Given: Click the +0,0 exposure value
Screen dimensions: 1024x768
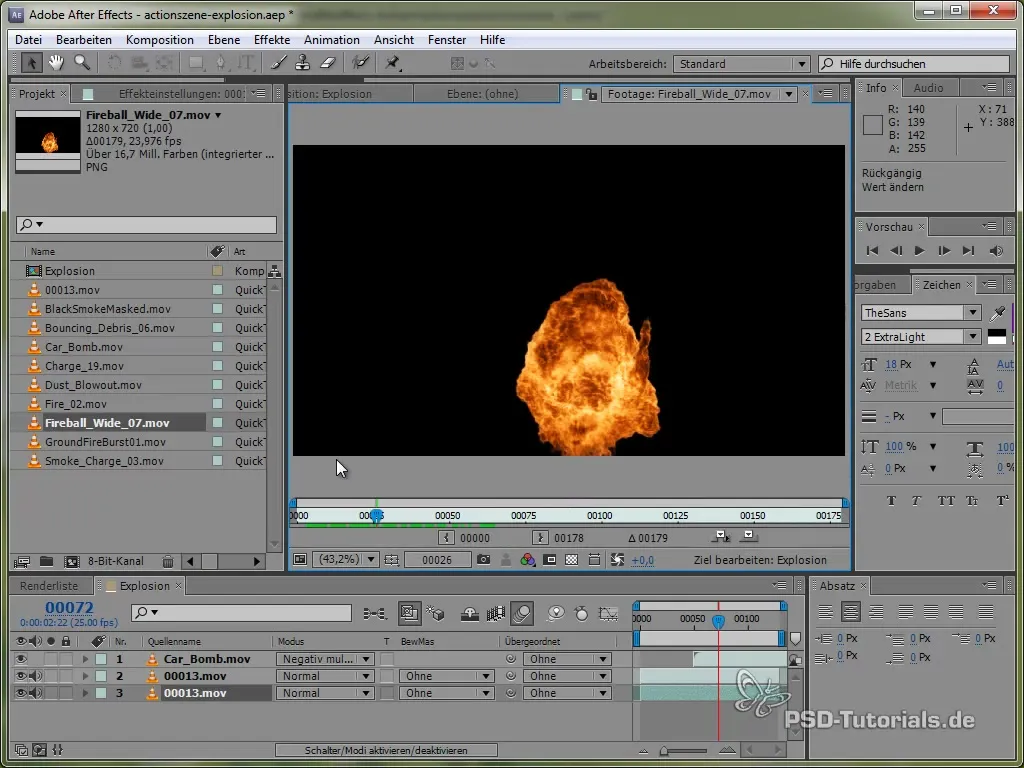Looking at the screenshot, I should tap(643, 560).
